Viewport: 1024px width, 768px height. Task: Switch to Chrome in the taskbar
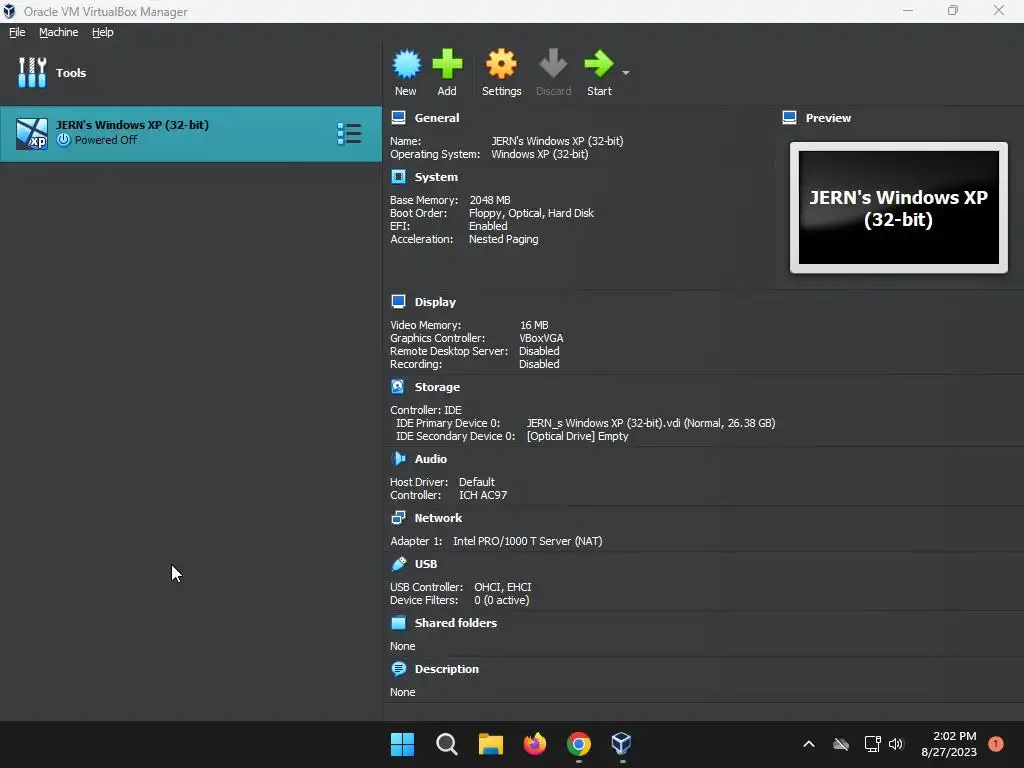click(579, 744)
